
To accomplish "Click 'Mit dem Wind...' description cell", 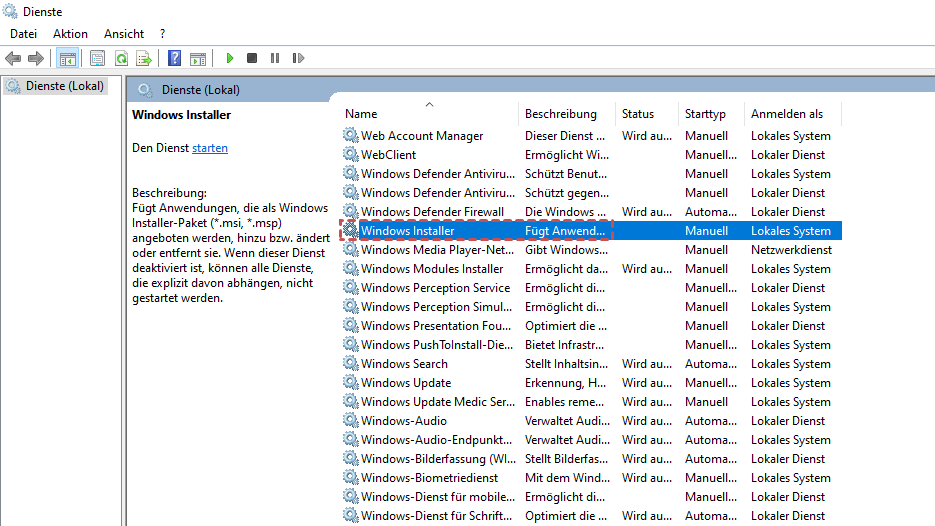I will (567, 478).
